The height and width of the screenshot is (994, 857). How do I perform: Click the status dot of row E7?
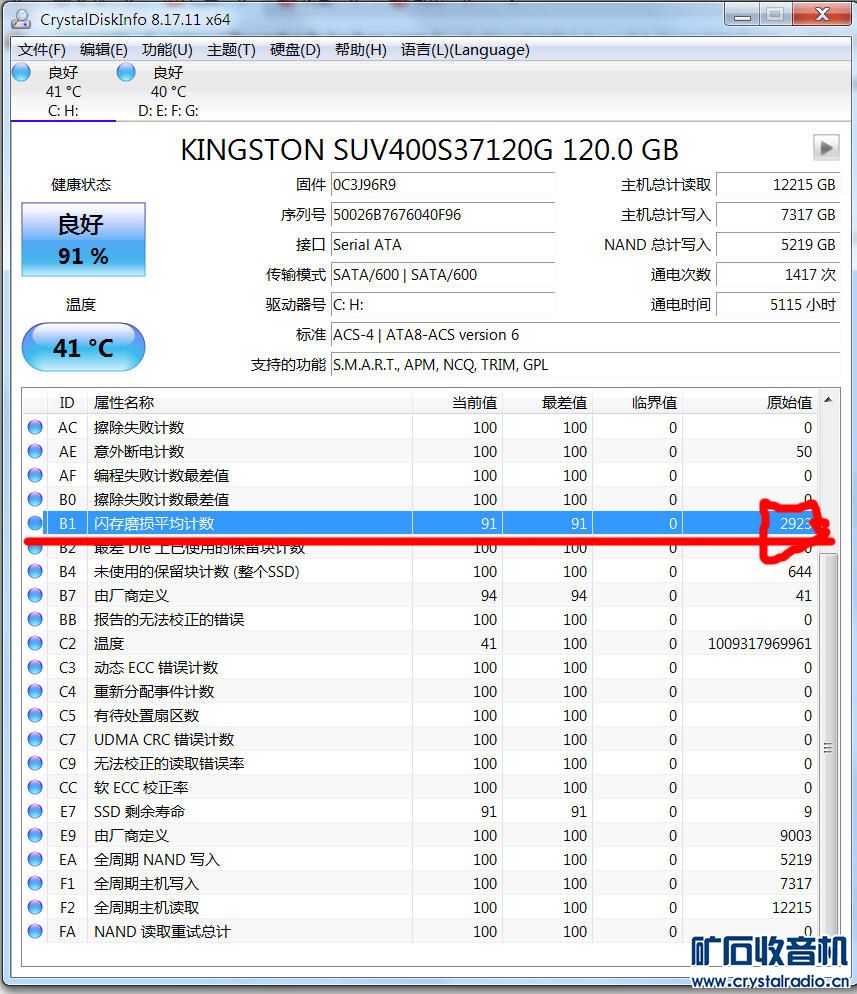pyautogui.click(x=35, y=811)
